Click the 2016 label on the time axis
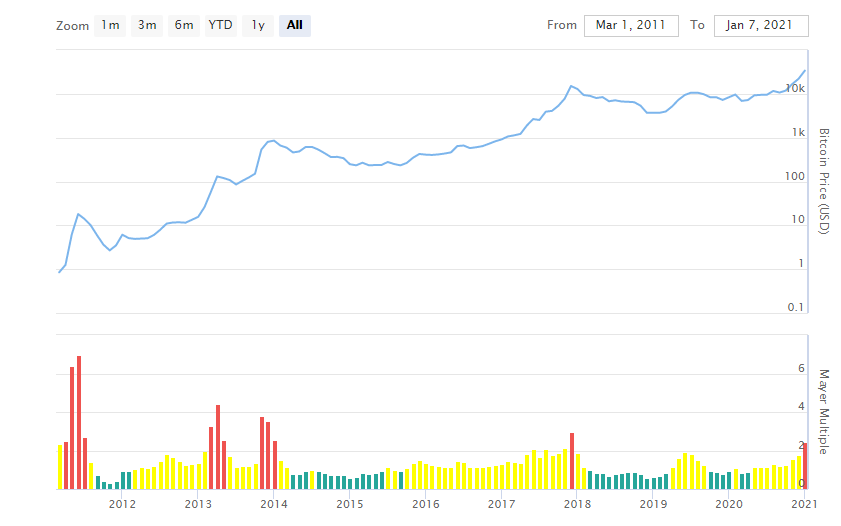 click(425, 504)
